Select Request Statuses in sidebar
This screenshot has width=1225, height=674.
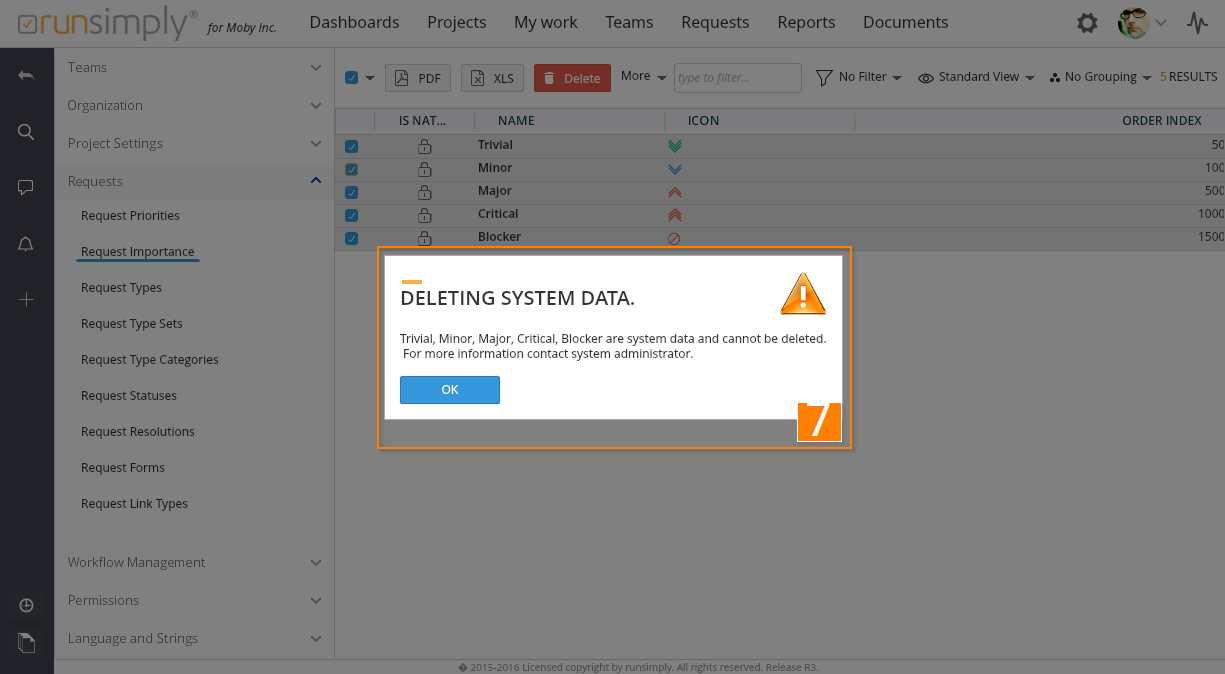coord(129,396)
